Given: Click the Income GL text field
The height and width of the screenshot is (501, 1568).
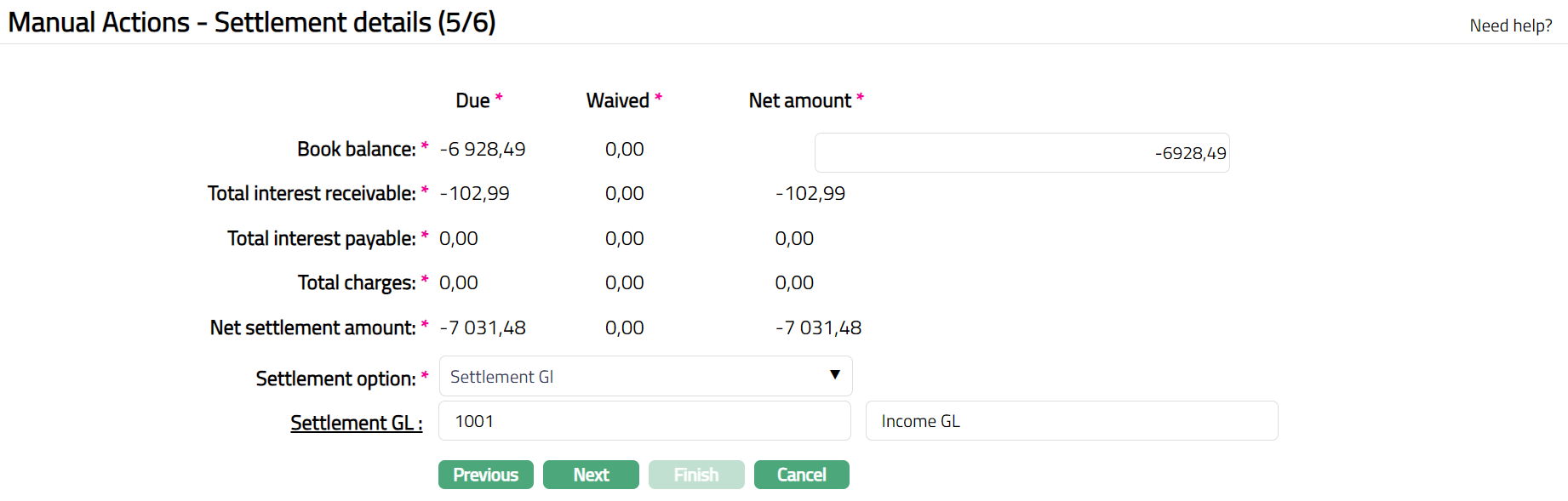Looking at the screenshot, I should coord(1071,421).
